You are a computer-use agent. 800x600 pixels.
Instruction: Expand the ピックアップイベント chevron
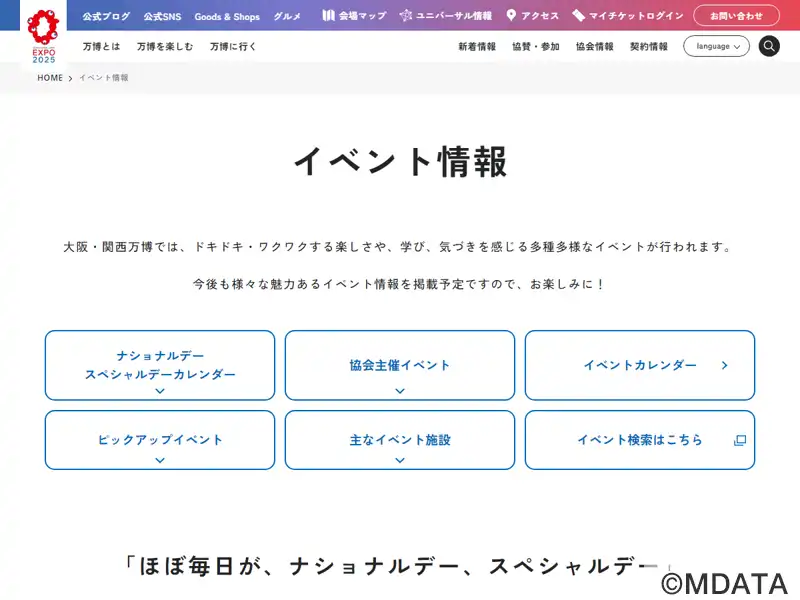coord(160,460)
